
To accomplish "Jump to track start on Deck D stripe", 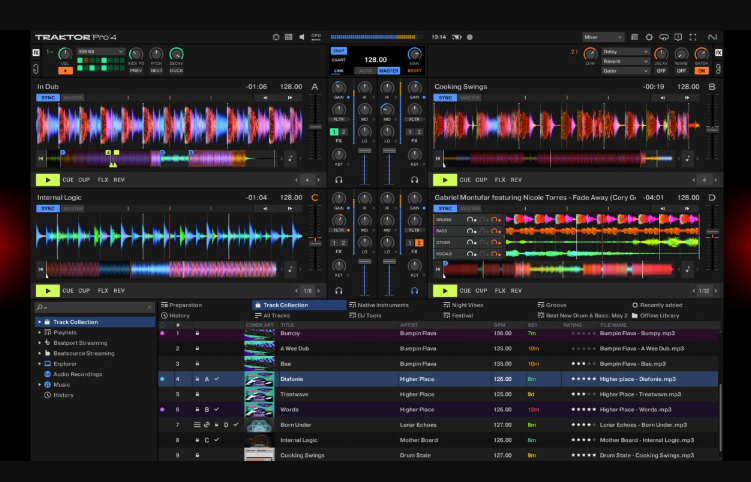I will click(x=438, y=269).
